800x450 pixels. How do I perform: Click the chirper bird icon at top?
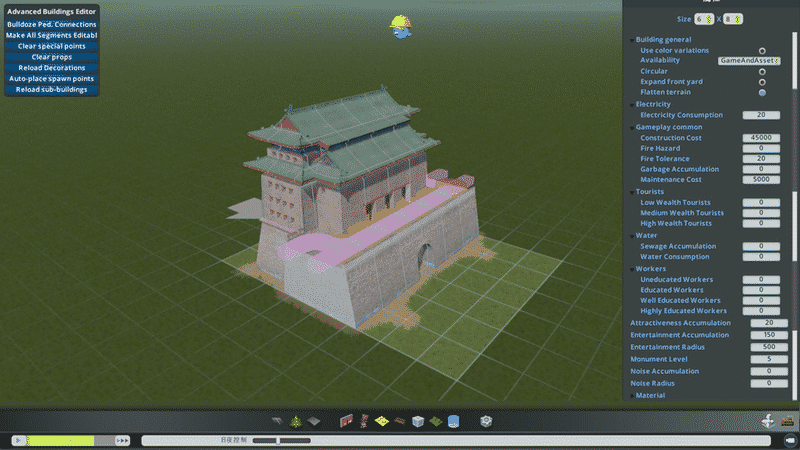pos(399,27)
